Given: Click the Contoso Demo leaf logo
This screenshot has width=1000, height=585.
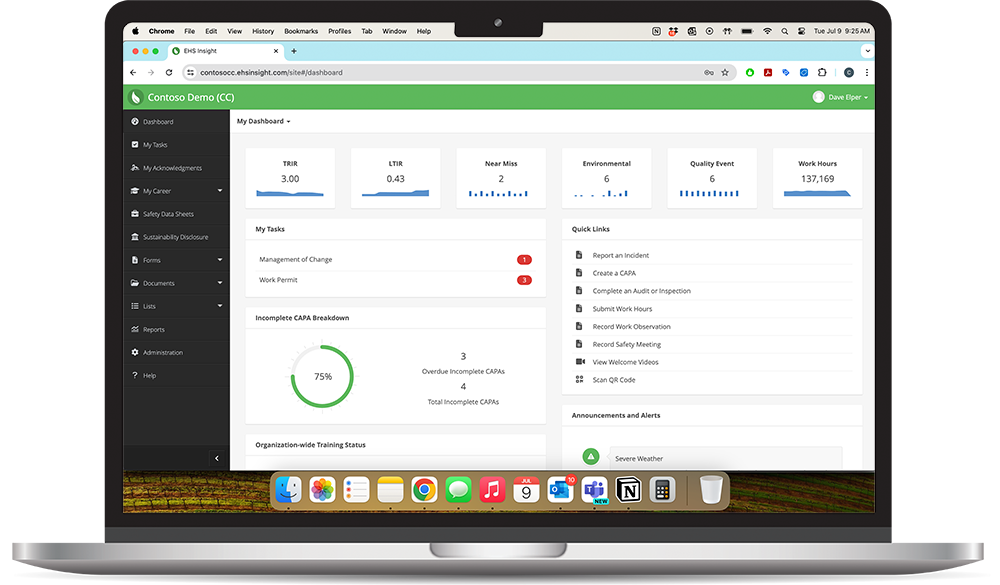Looking at the screenshot, I should coord(135,97).
